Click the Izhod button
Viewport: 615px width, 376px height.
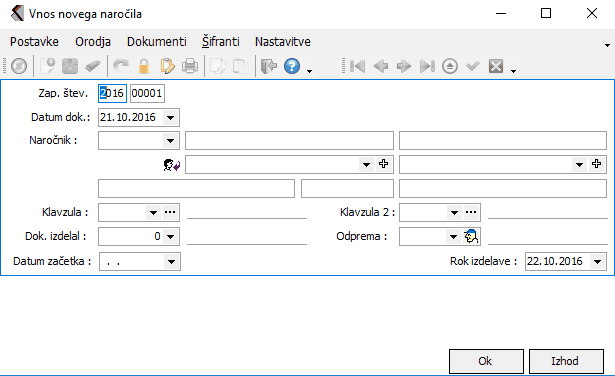tap(566, 361)
